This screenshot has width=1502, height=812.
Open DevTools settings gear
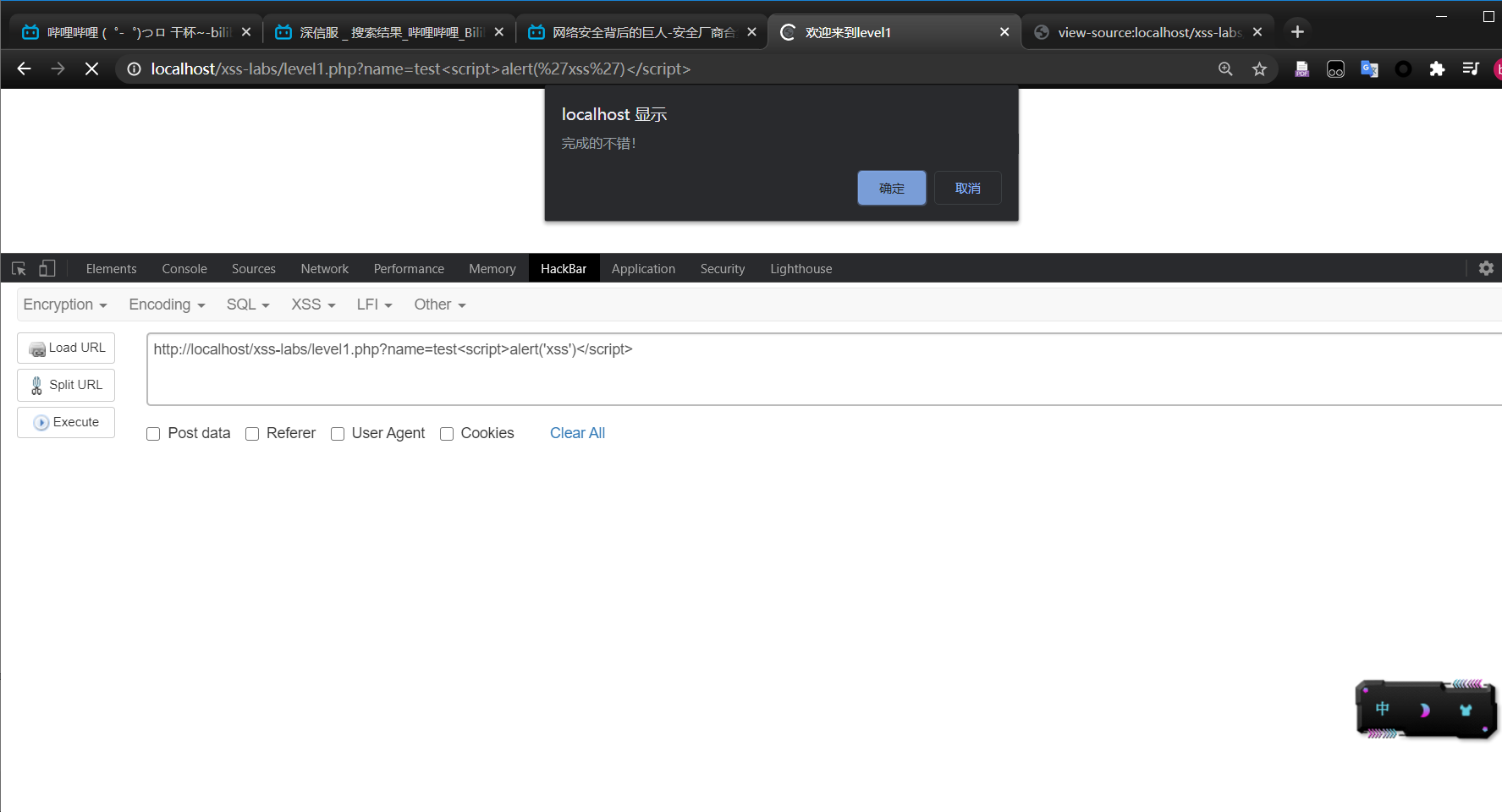point(1486,268)
